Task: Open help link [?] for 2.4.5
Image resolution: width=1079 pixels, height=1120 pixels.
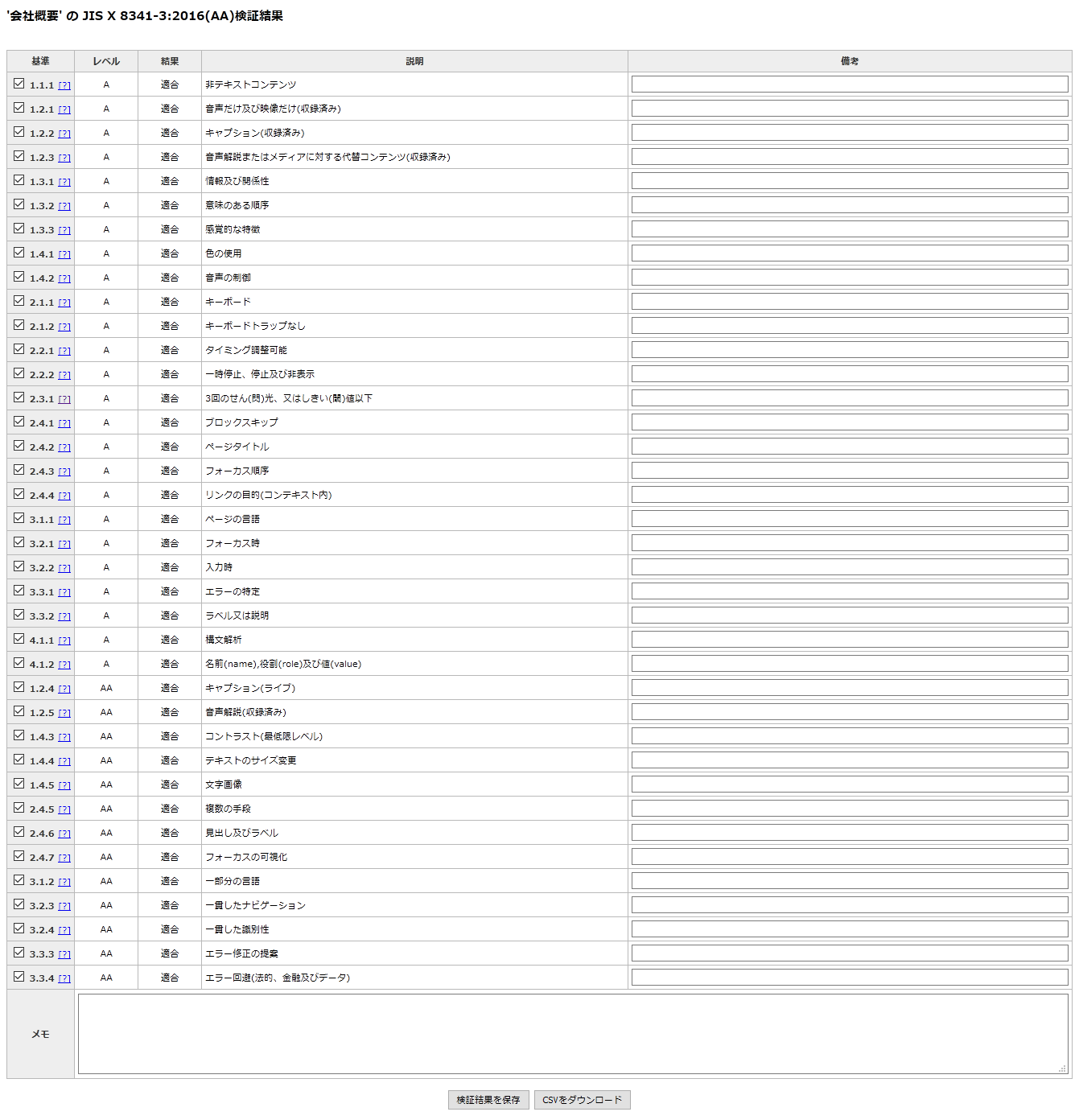Action: coord(64,809)
